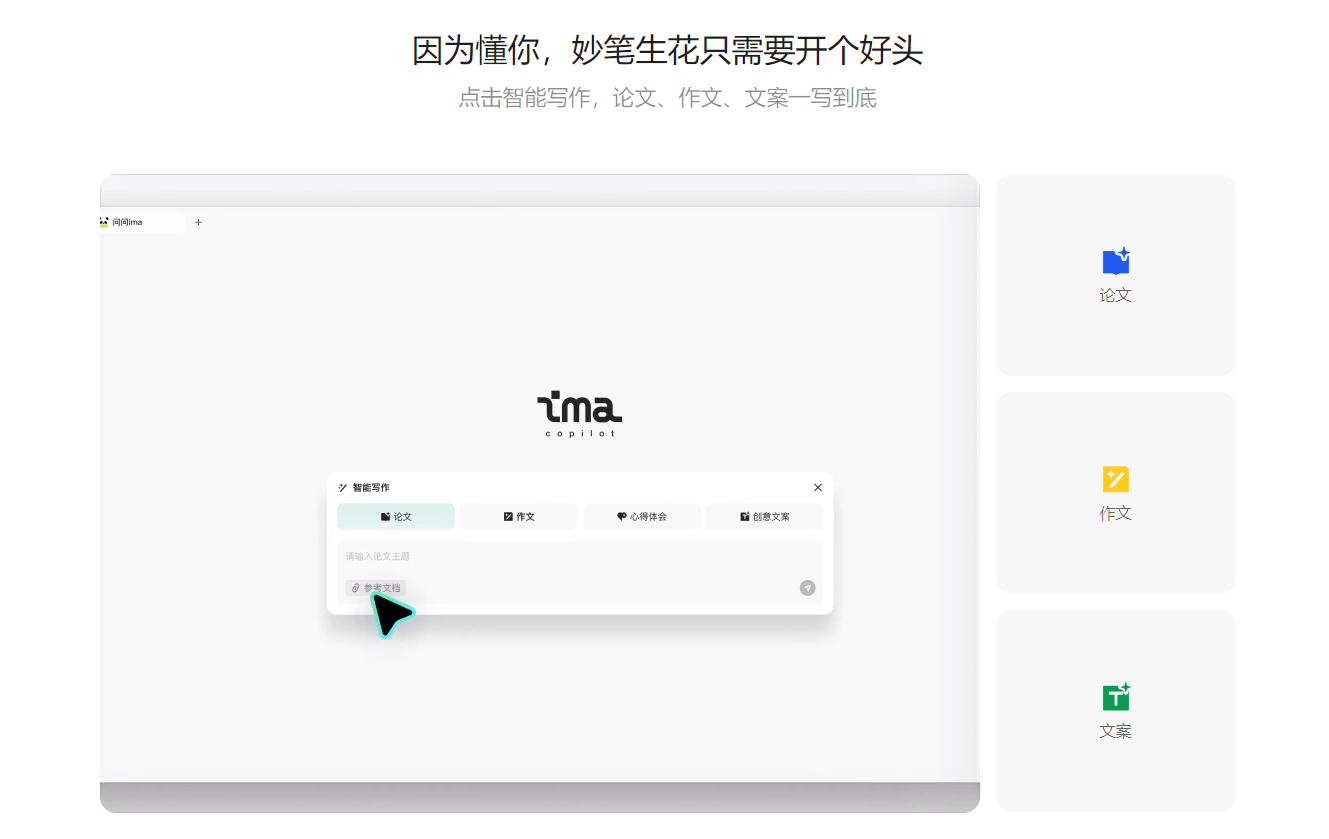Click the yellow 作文 pencil icon
This screenshot has width=1329, height=839.
1115,479
